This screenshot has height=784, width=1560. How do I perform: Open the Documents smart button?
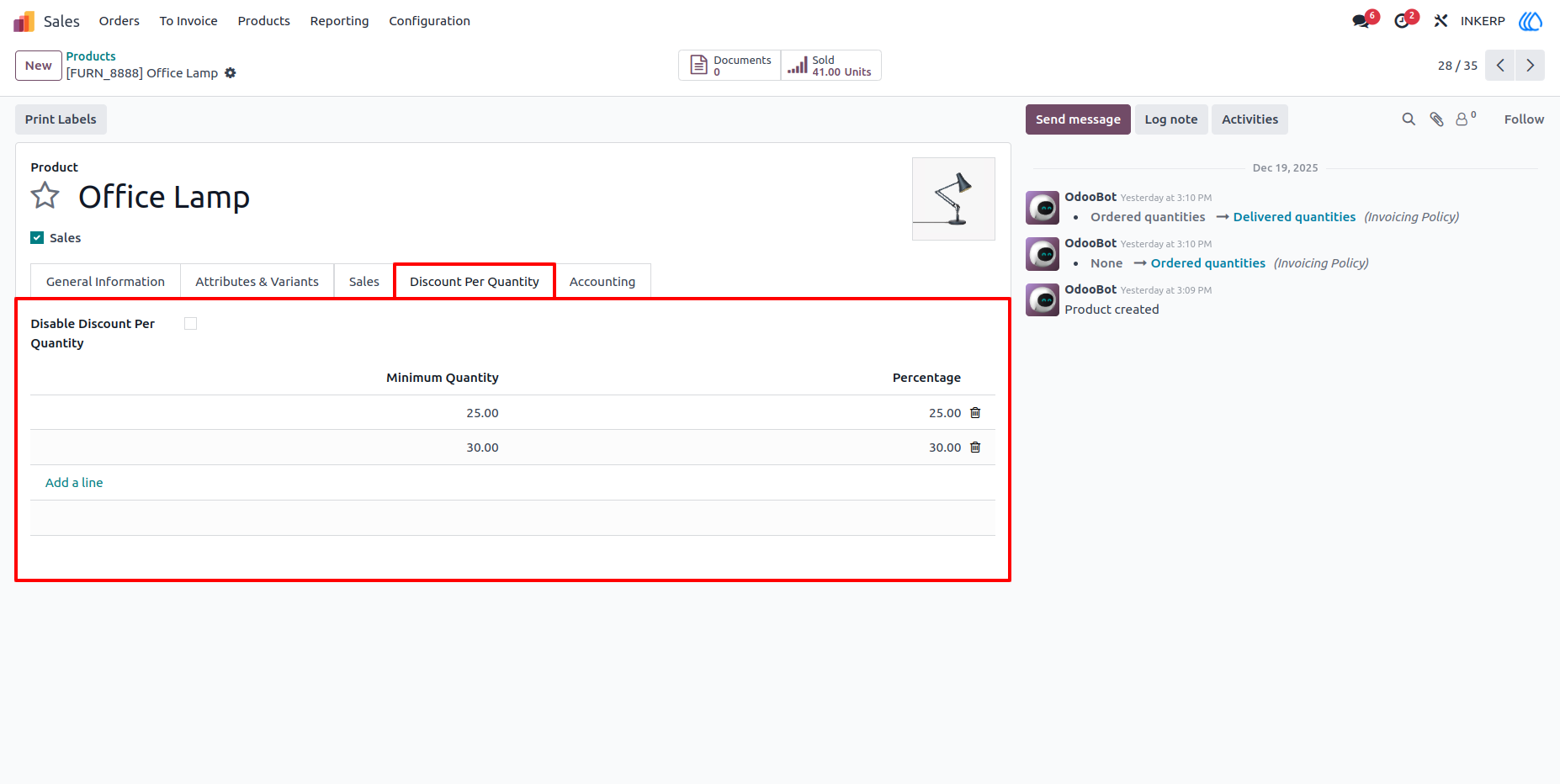click(x=730, y=66)
